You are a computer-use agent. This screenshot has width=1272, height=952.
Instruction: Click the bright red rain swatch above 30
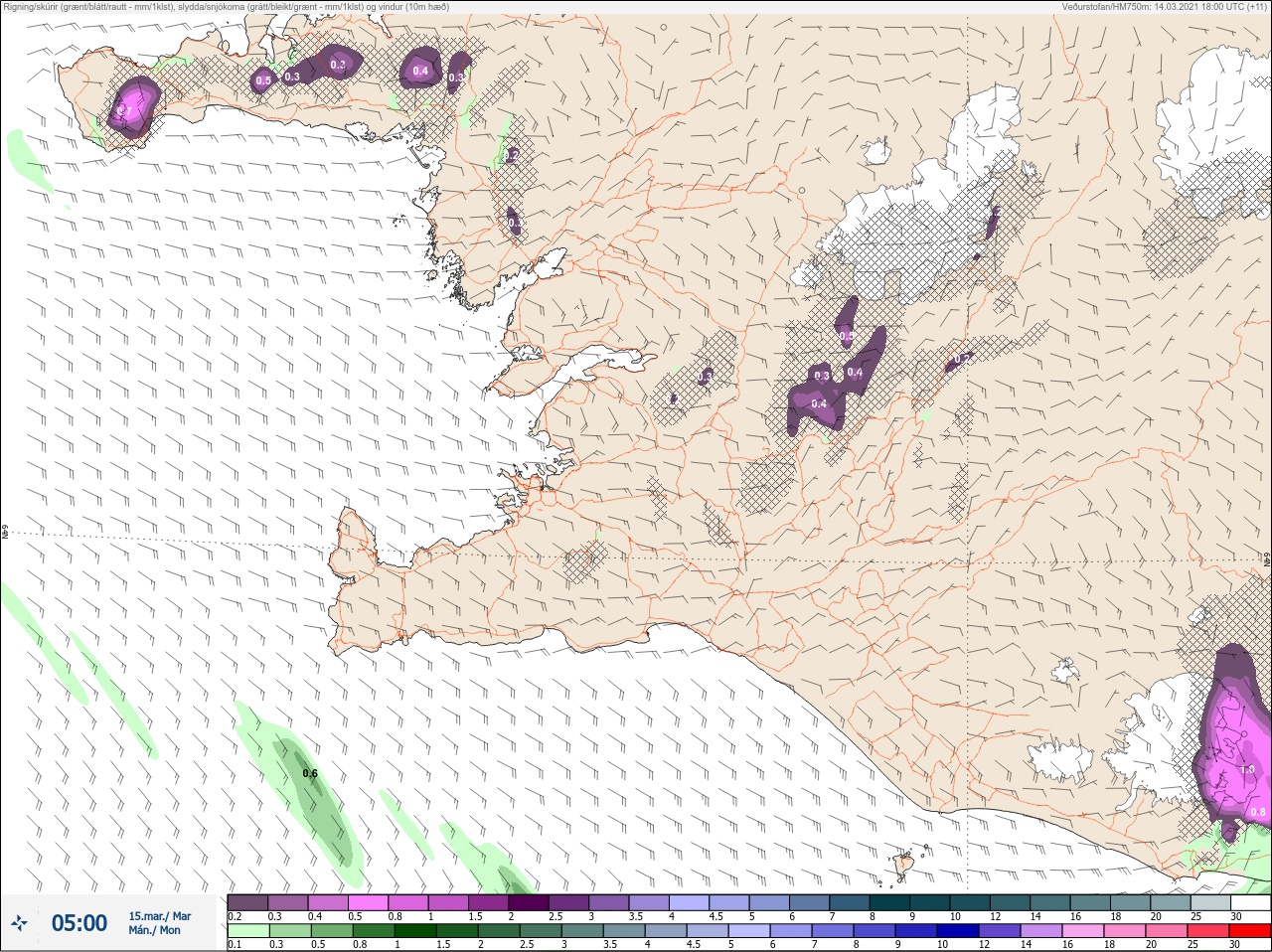1250,931
